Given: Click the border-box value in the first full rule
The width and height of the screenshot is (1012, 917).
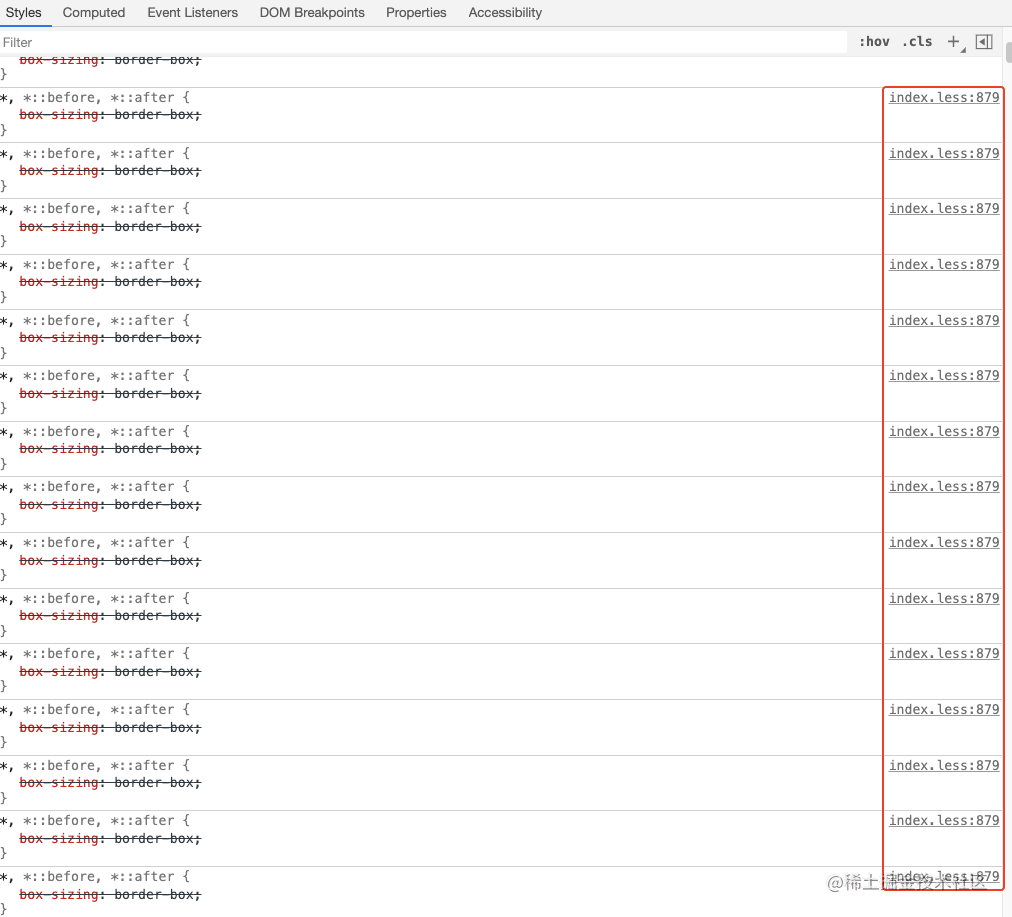Looking at the screenshot, I should pyautogui.click(x=155, y=115).
